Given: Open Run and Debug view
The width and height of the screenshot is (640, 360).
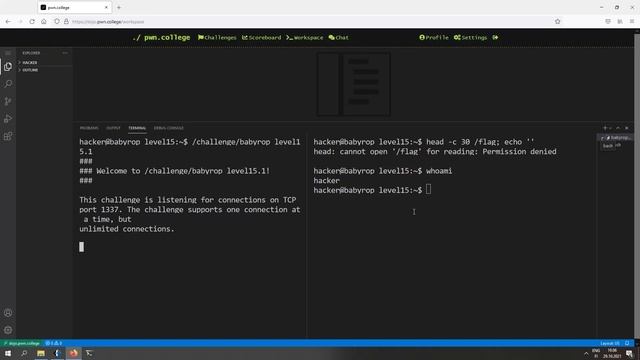Looking at the screenshot, I should tap(8, 119).
